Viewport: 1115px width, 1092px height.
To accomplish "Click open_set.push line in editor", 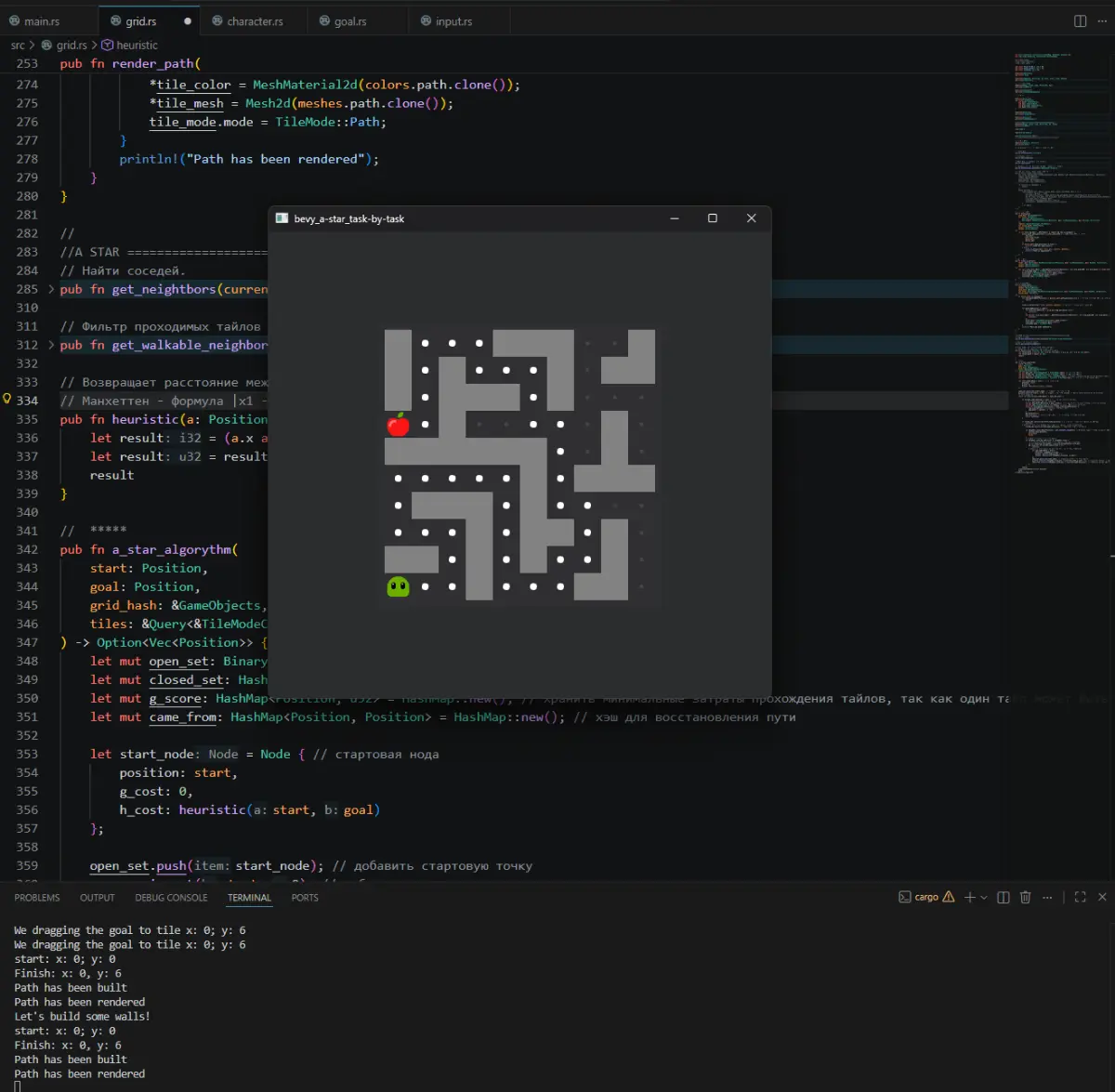I will [x=311, y=865].
